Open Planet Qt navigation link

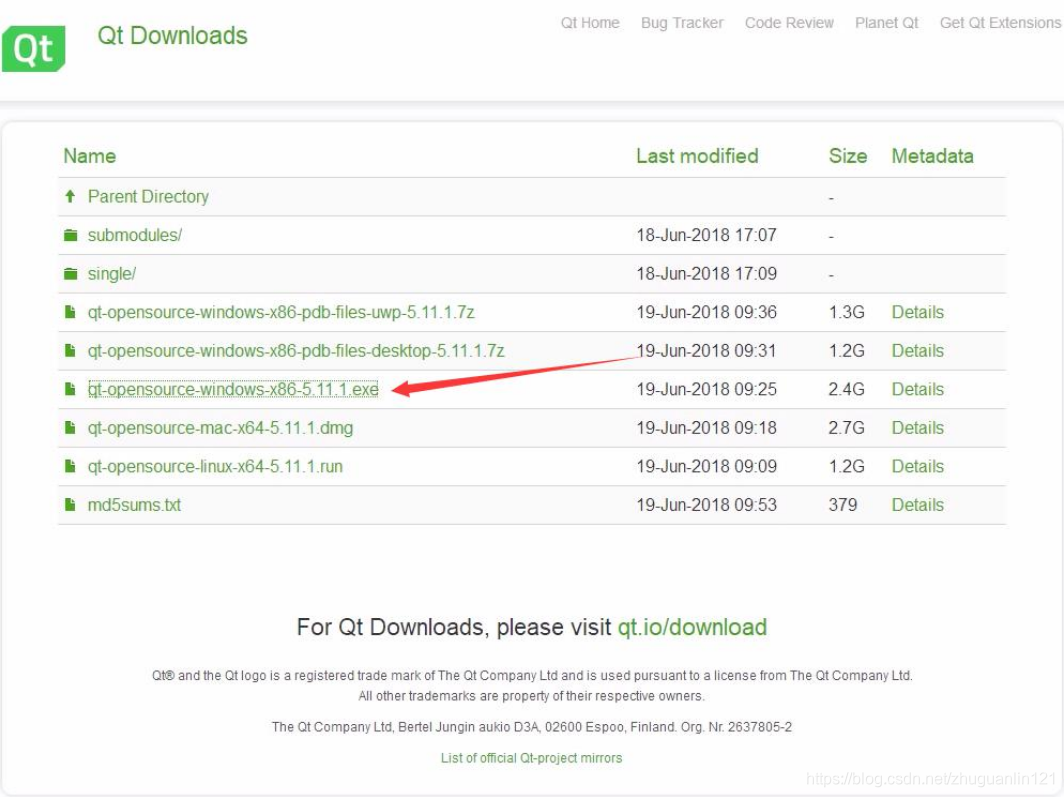pos(886,23)
